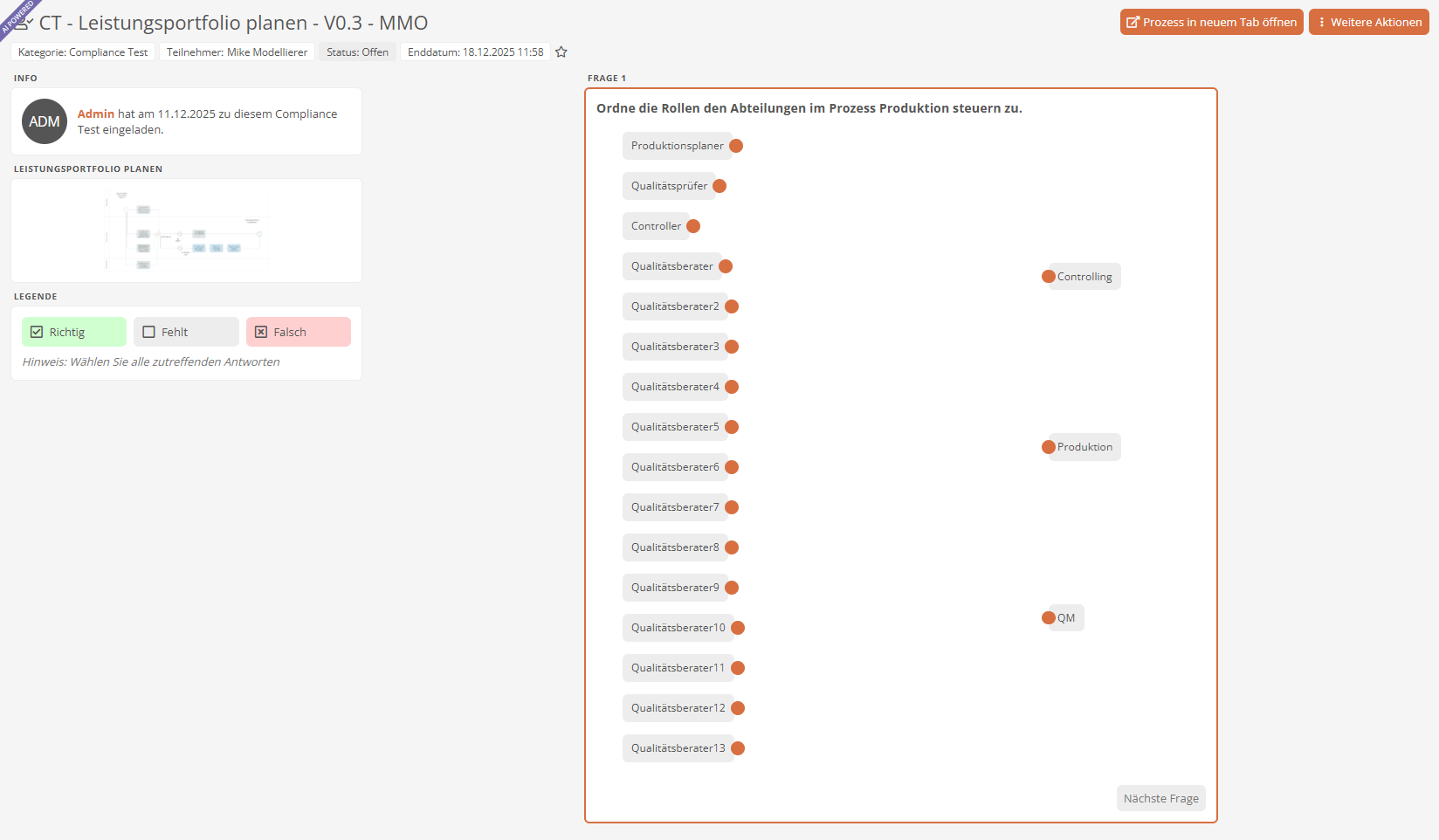Click the connector dot of Qualitätsberater5

(x=732, y=427)
